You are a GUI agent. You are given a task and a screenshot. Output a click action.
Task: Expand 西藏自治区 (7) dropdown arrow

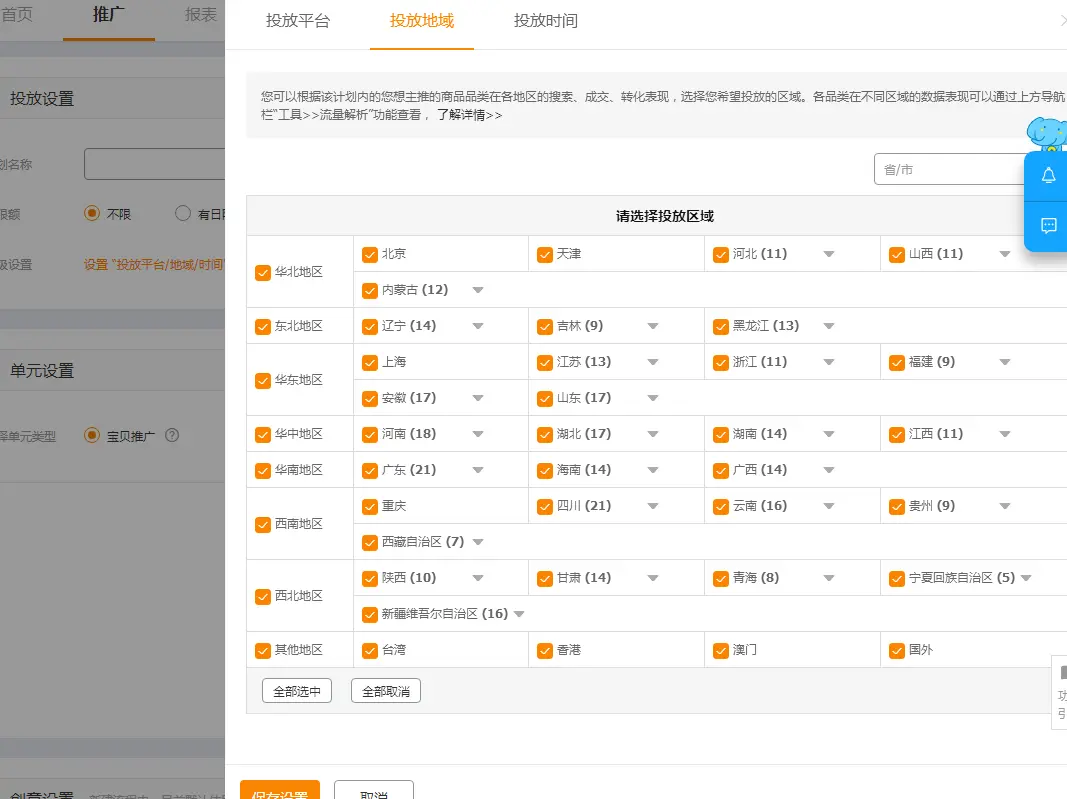[x=478, y=542]
